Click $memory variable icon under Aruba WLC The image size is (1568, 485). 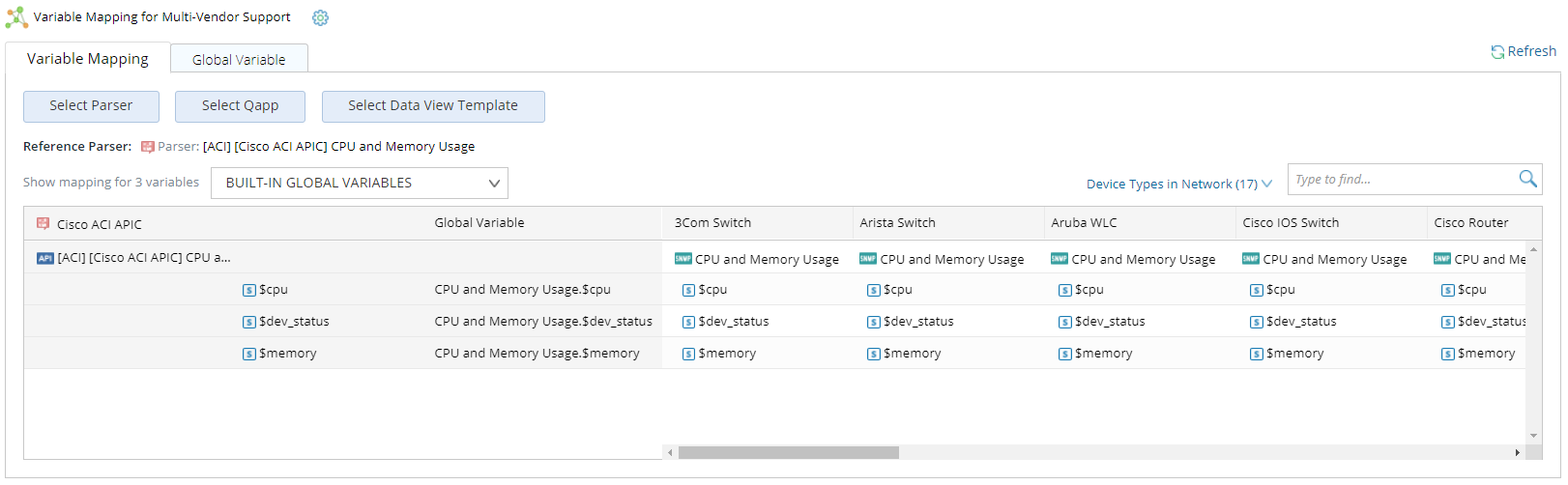(x=1064, y=354)
